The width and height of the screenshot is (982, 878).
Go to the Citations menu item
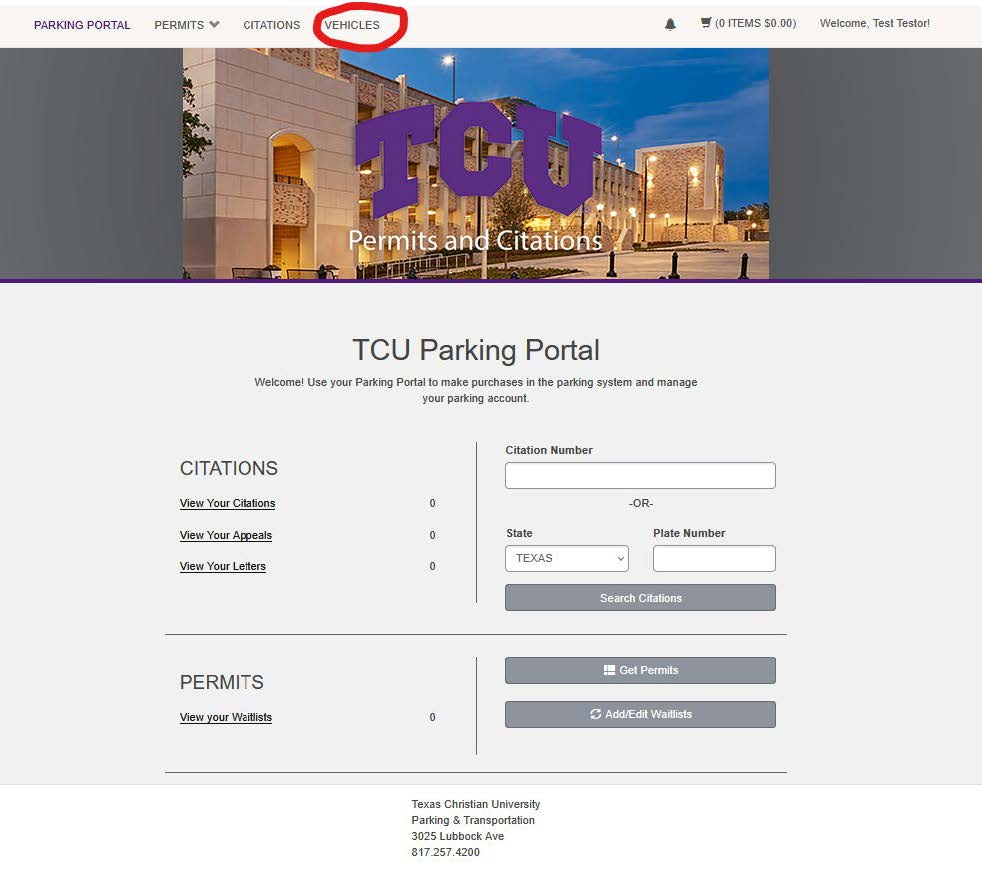point(271,25)
